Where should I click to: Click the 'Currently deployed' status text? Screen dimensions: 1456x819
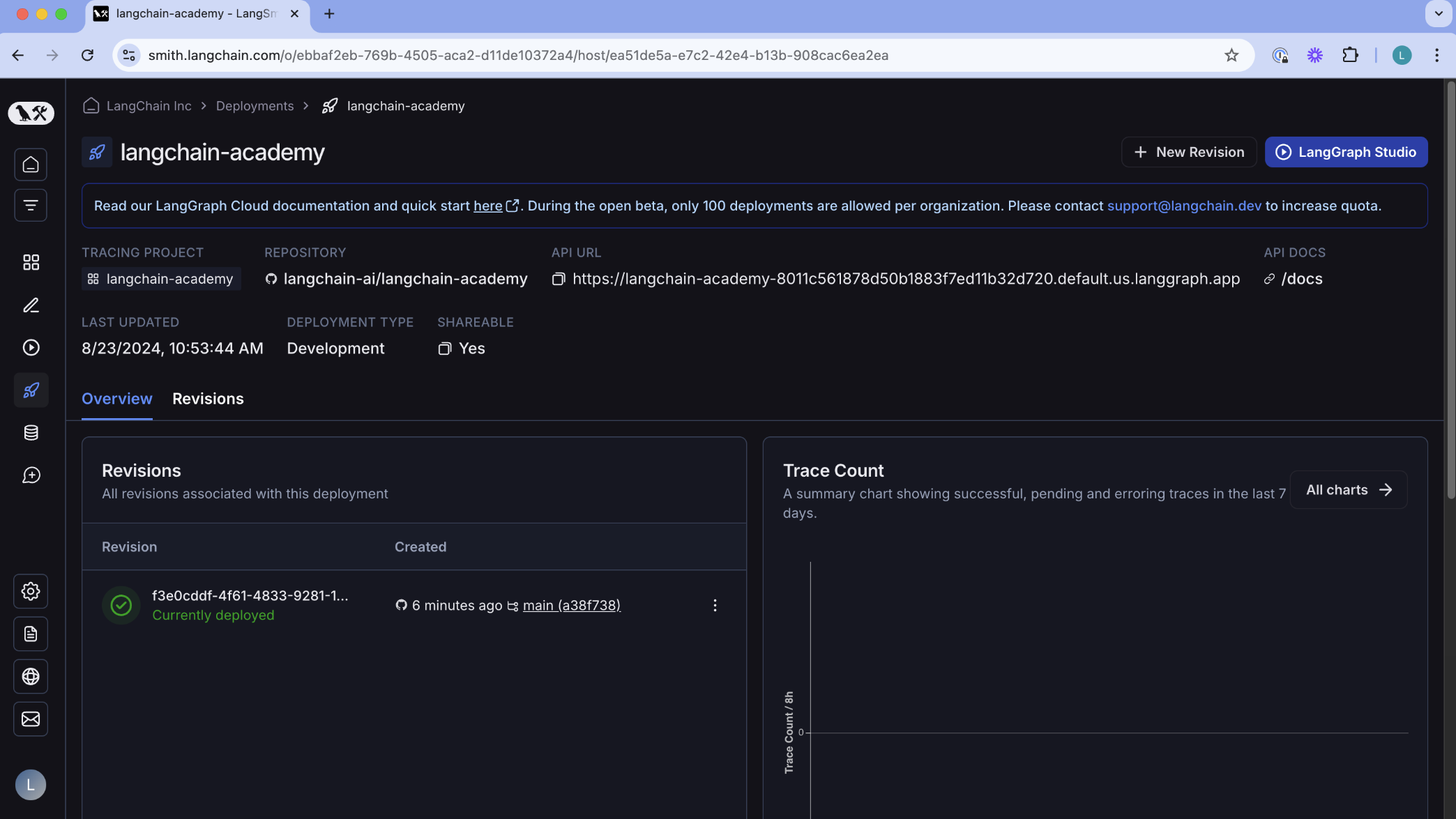(213, 615)
